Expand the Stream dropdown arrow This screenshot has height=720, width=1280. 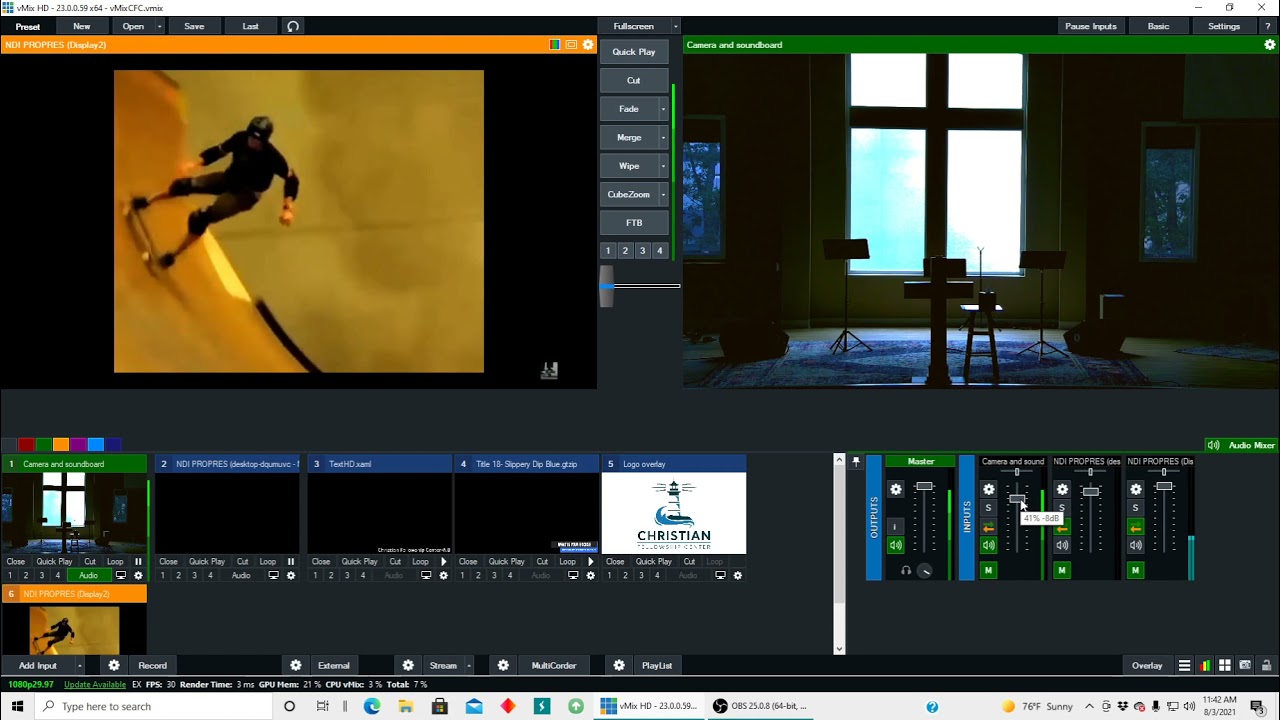(468, 665)
